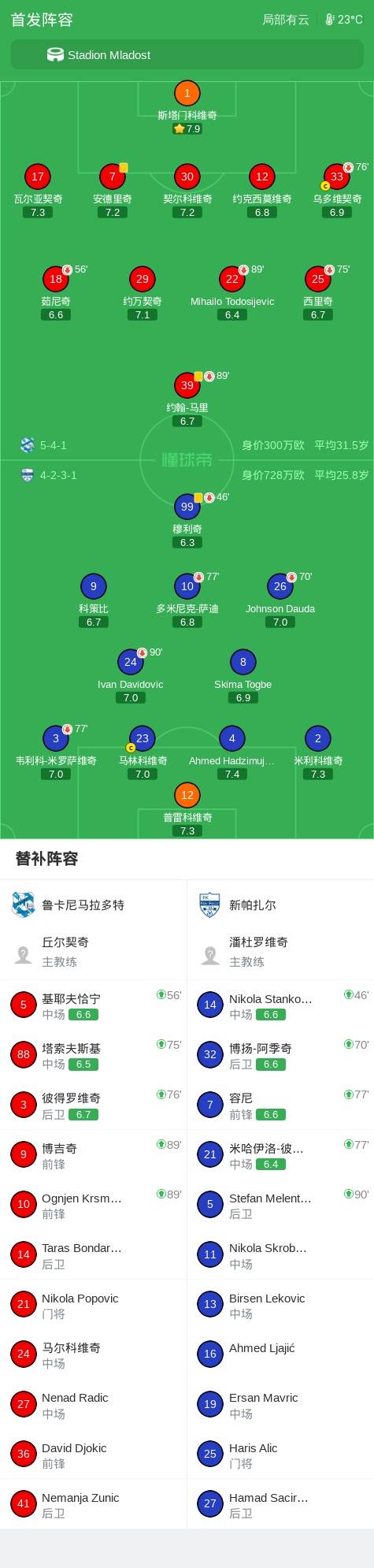Tap the Stadion Mladost venue bar

pyautogui.click(x=187, y=54)
